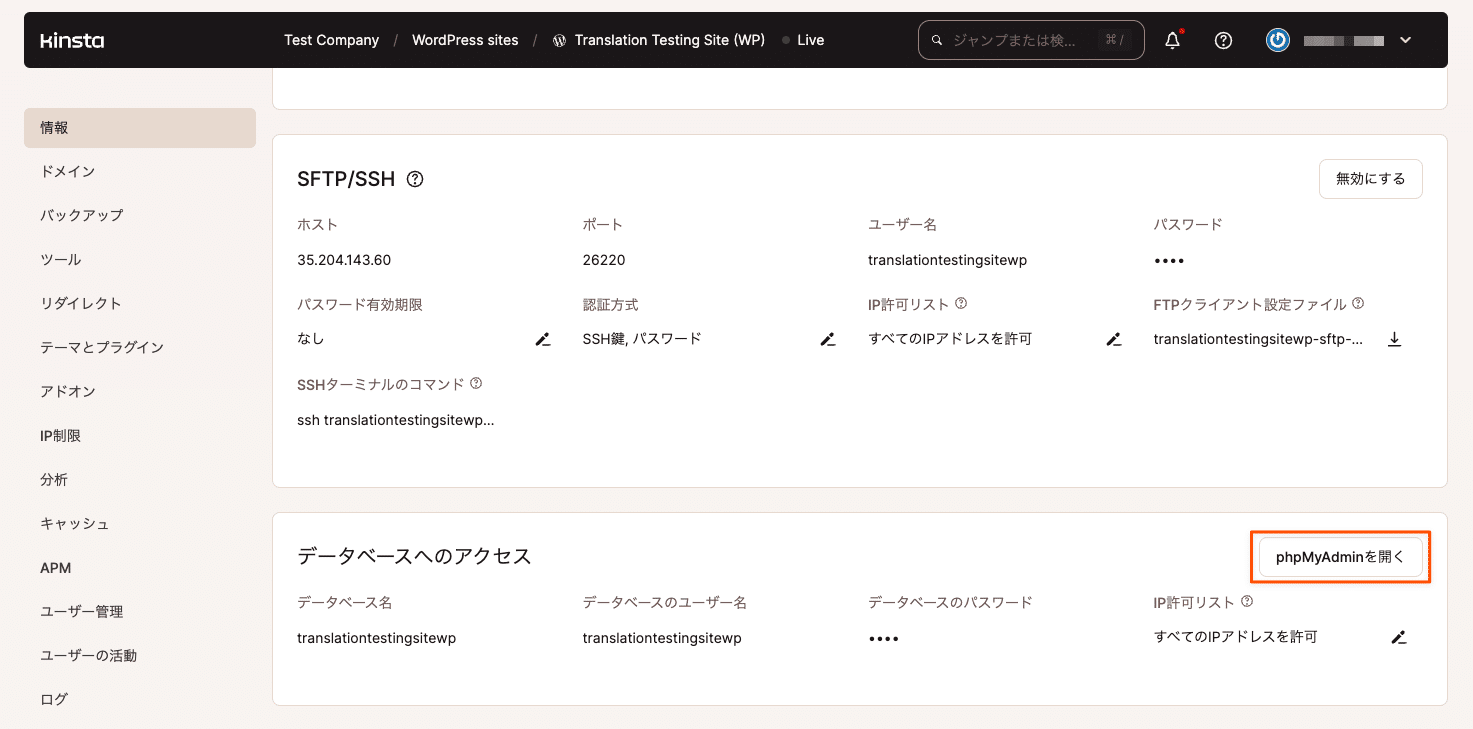Click phpMyAdminを開く button
1473x729 pixels.
coord(1340,556)
